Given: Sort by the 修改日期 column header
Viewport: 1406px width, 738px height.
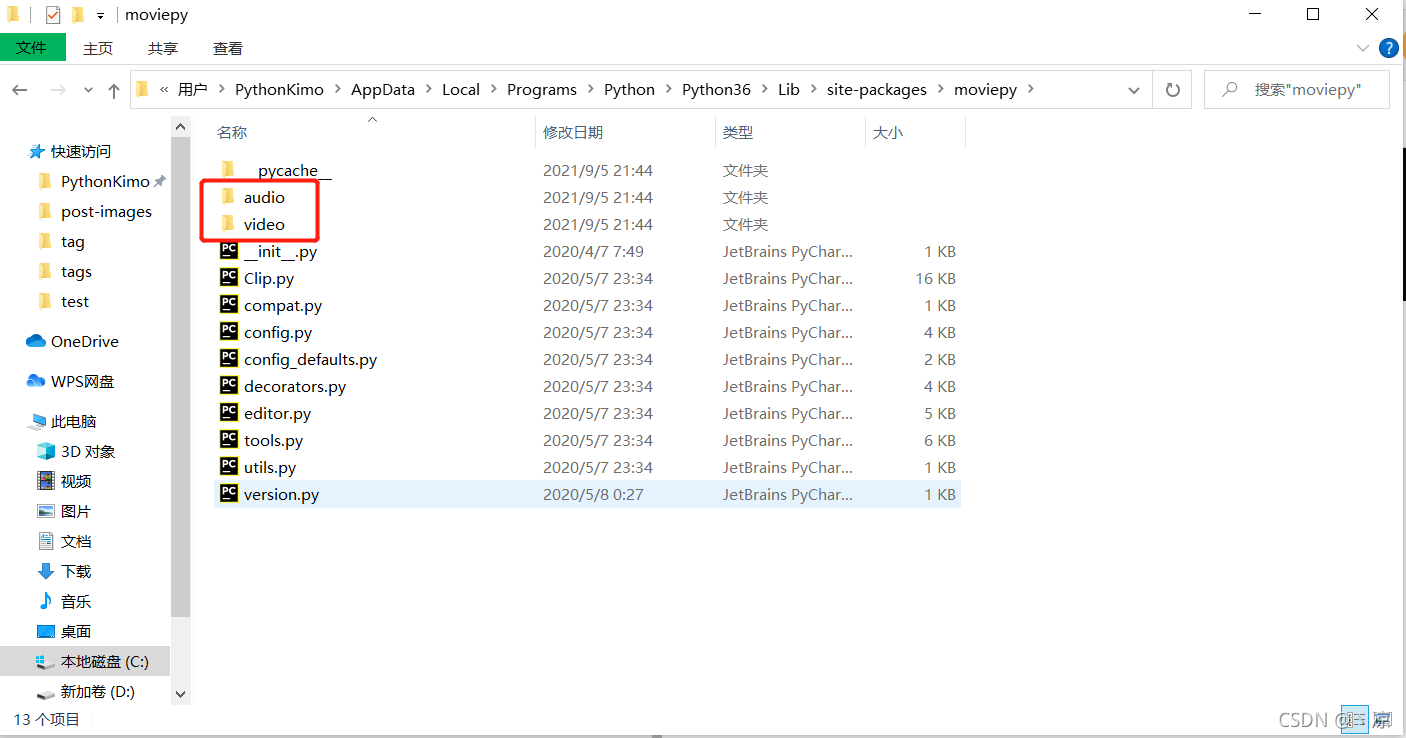Looking at the screenshot, I should (573, 132).
